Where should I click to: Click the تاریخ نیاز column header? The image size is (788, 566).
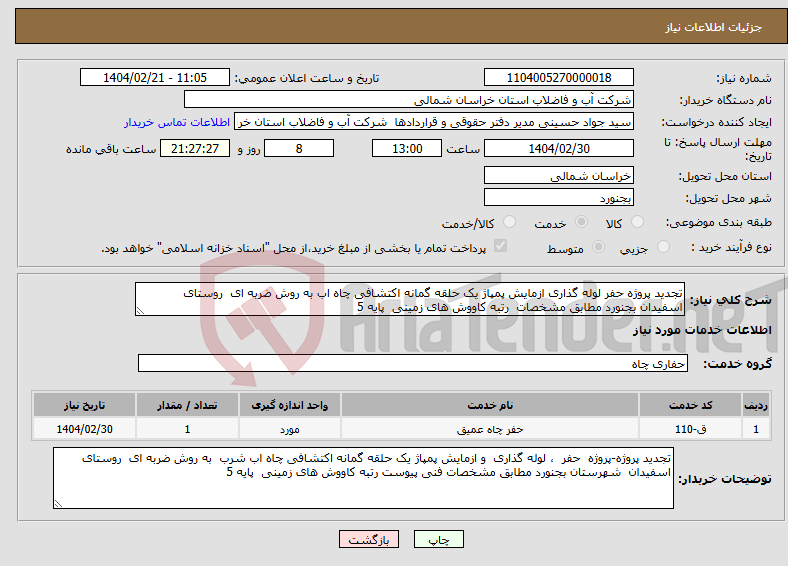click(x=84, y=405)
